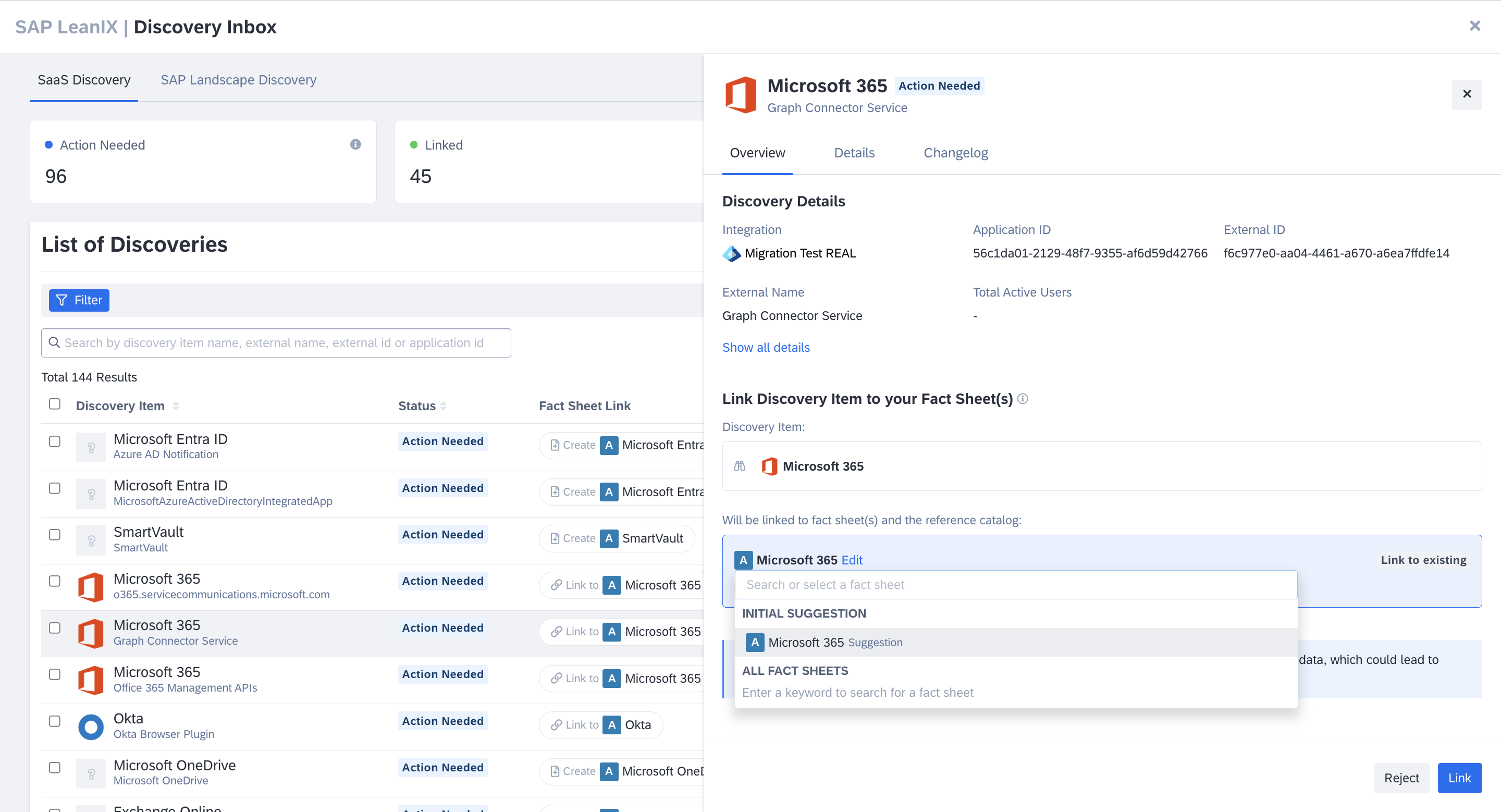Click the Reject button

tap(1401, 778)
